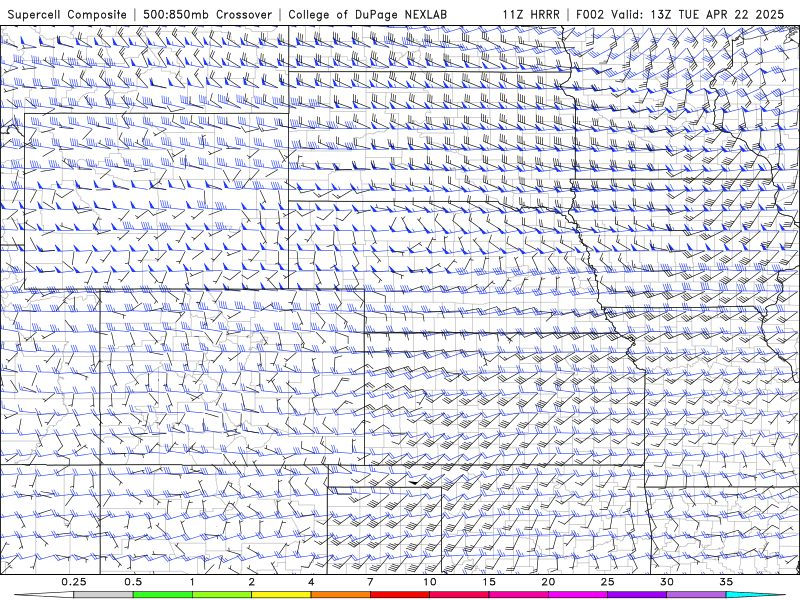Click the 7 label on the color scale
The height and width of the screenshot is (600, 800).
tap(370, 582)
